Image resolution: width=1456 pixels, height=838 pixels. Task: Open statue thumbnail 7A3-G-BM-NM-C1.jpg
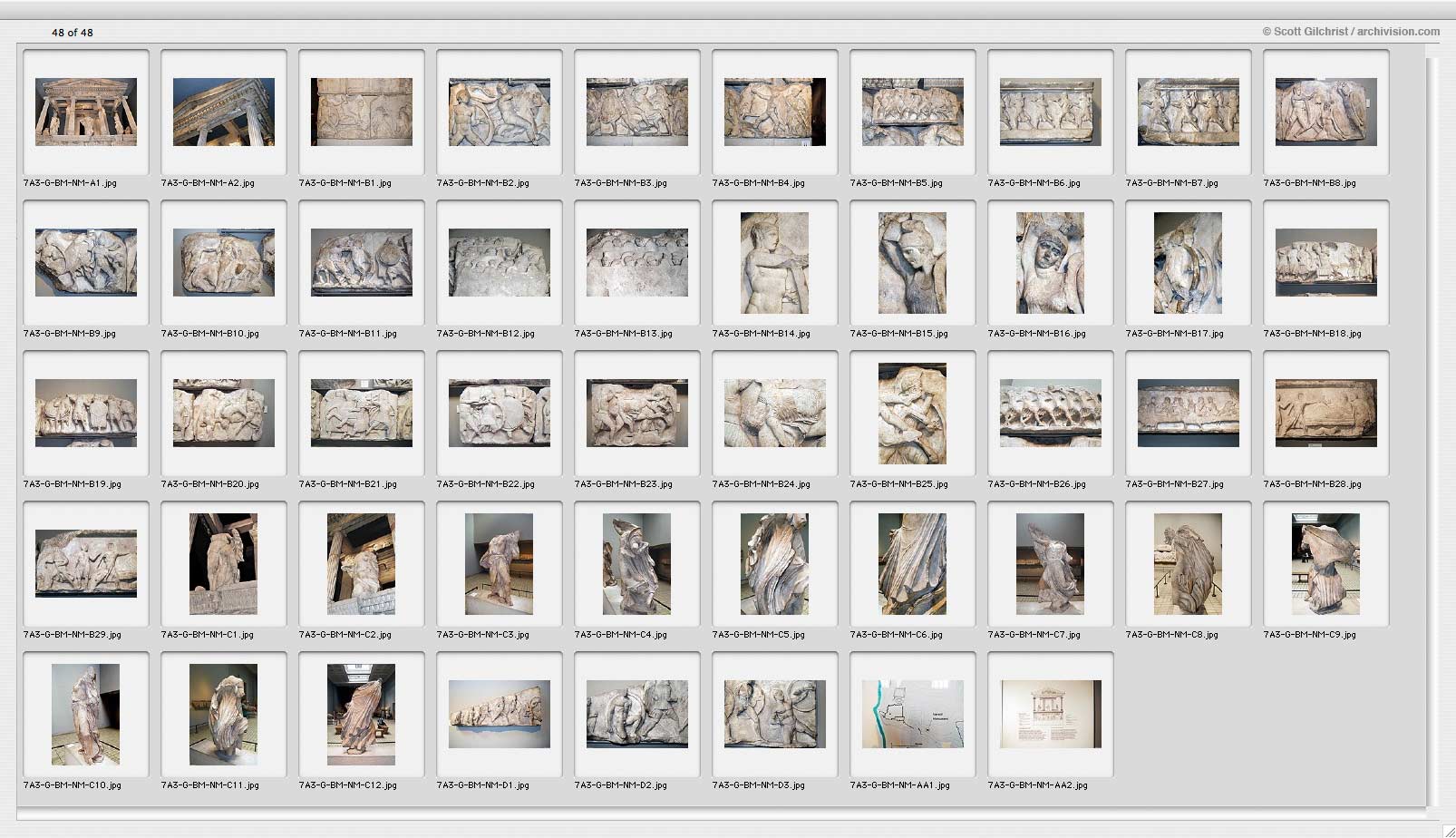click(x=224, y=564)
